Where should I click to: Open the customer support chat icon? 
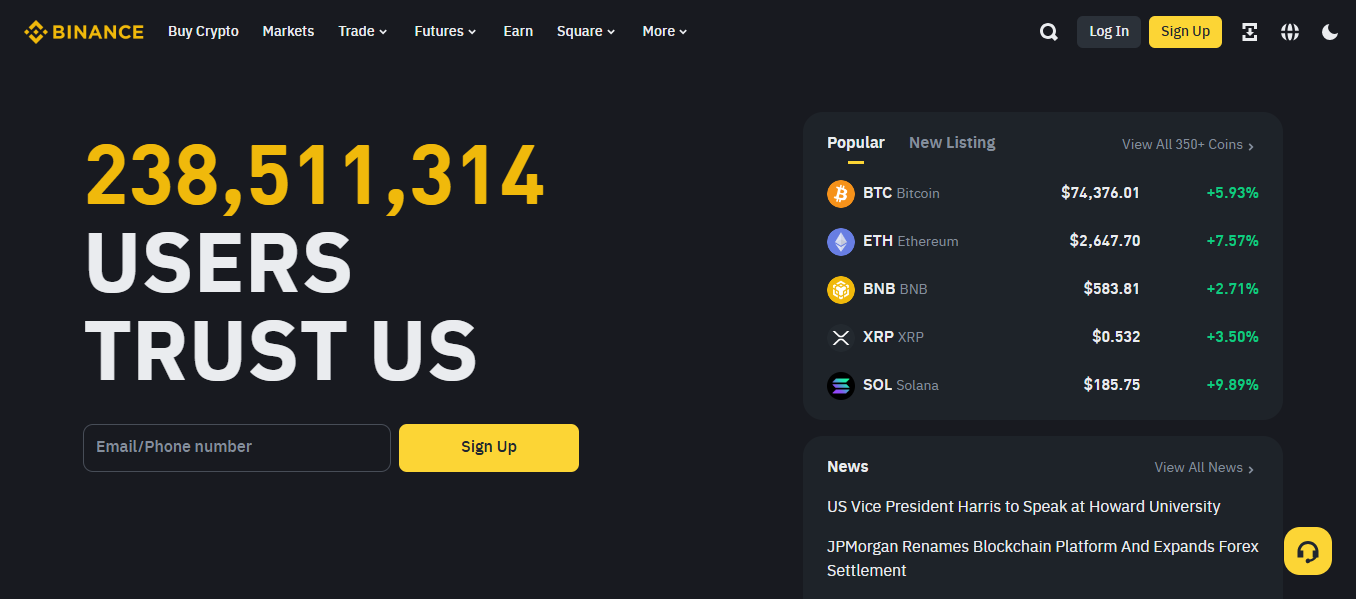tap(1307, 550)
